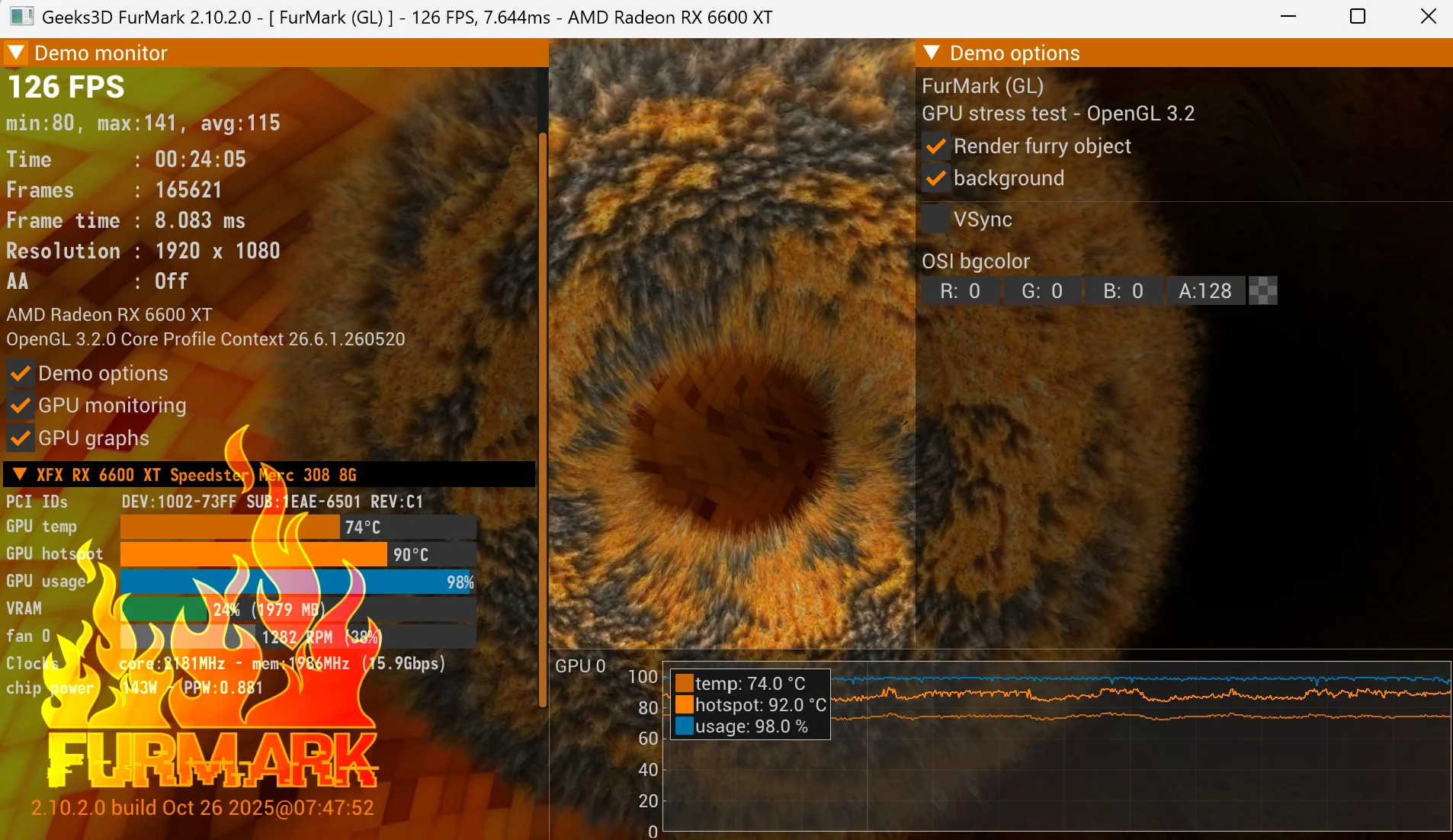Enable the VSync checkbox

coord(936,220)
